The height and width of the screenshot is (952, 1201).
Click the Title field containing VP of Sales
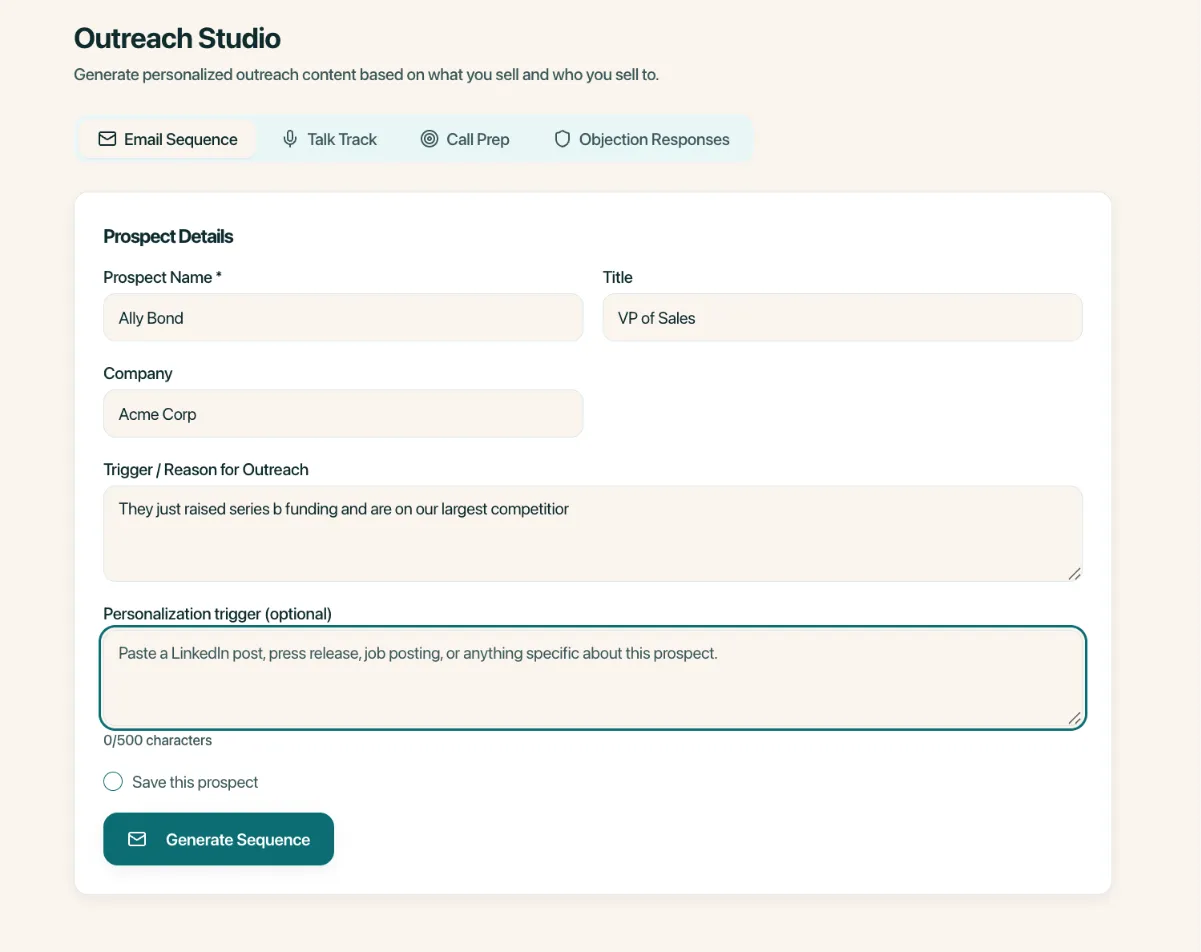click(842, 317)
